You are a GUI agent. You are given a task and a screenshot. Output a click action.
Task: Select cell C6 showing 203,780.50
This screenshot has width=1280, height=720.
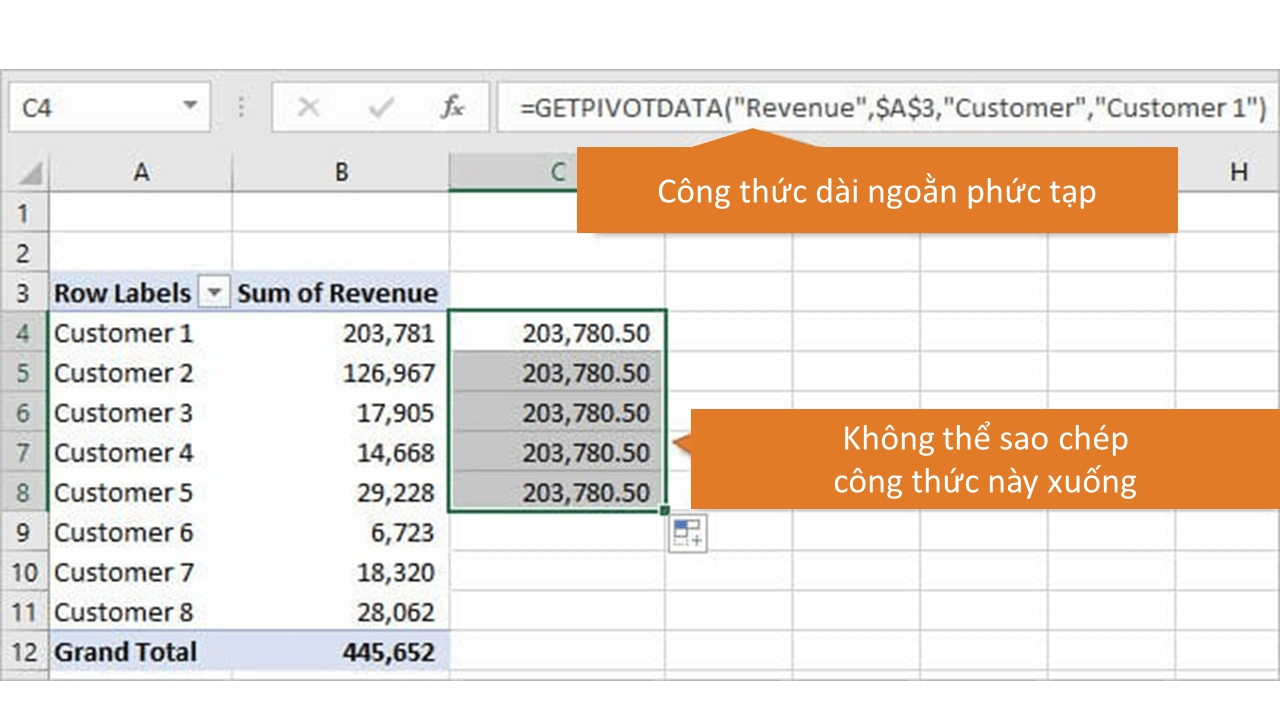click(x=557, y=413)
